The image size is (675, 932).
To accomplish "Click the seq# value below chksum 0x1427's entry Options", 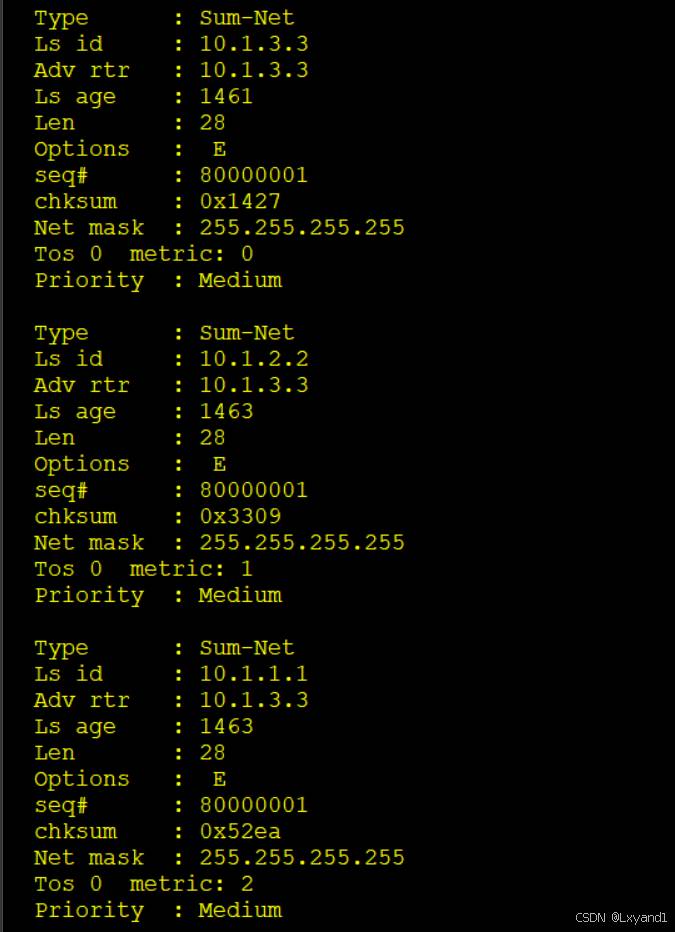I will (x=253, y=175).
